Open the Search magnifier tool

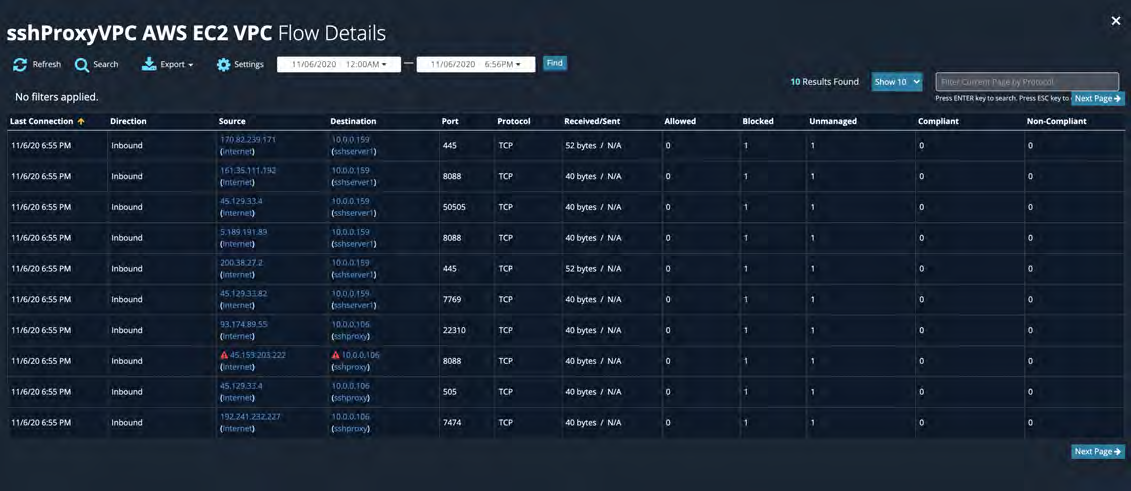82,65
